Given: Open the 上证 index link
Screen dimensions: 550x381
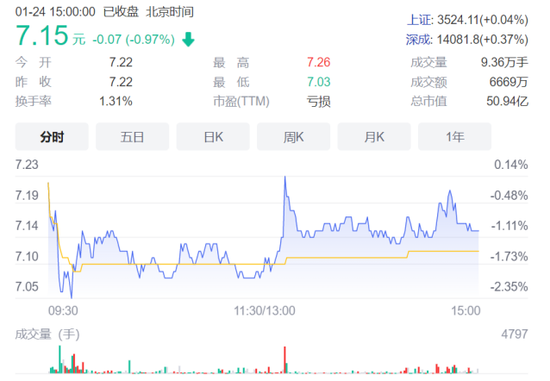Looking at the screenshot, I should [420, 20].
